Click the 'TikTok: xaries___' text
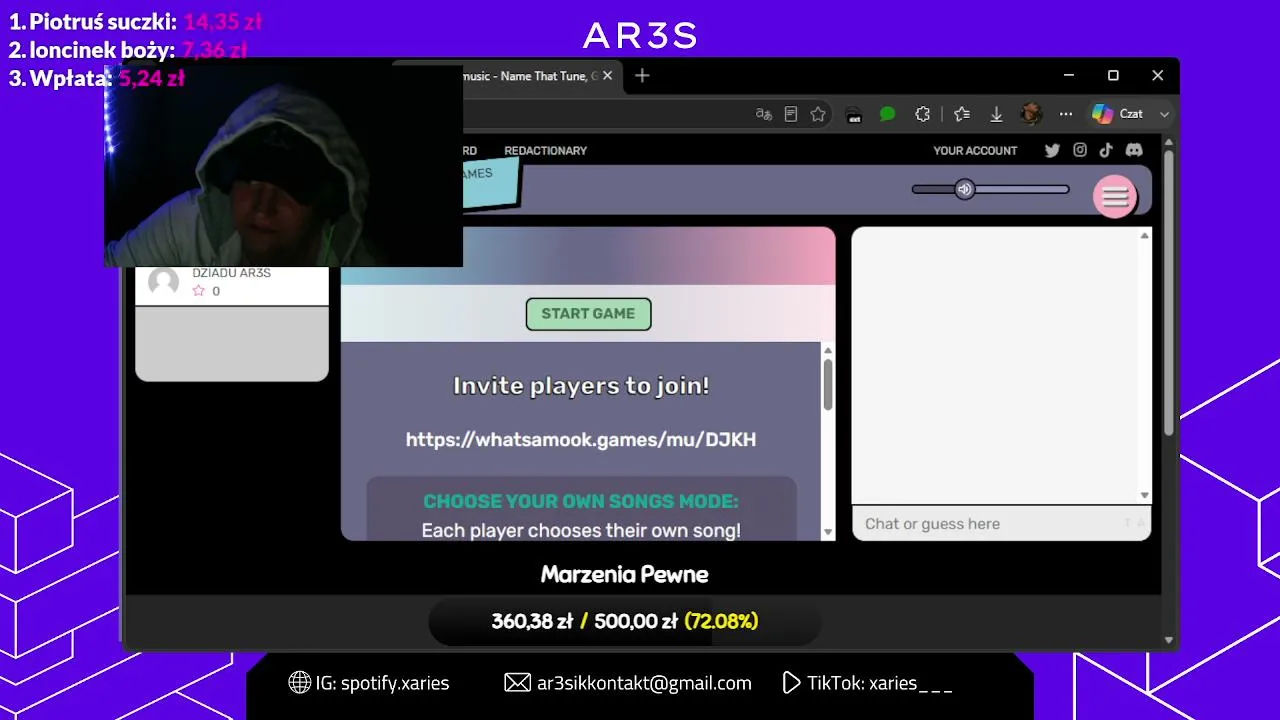 [880, 683]
